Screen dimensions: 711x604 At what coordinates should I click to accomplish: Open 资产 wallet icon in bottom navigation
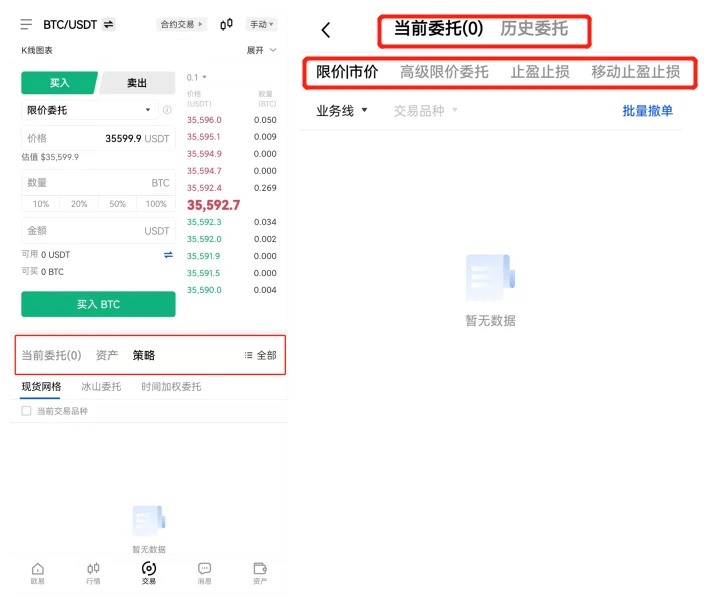point(260,572)
